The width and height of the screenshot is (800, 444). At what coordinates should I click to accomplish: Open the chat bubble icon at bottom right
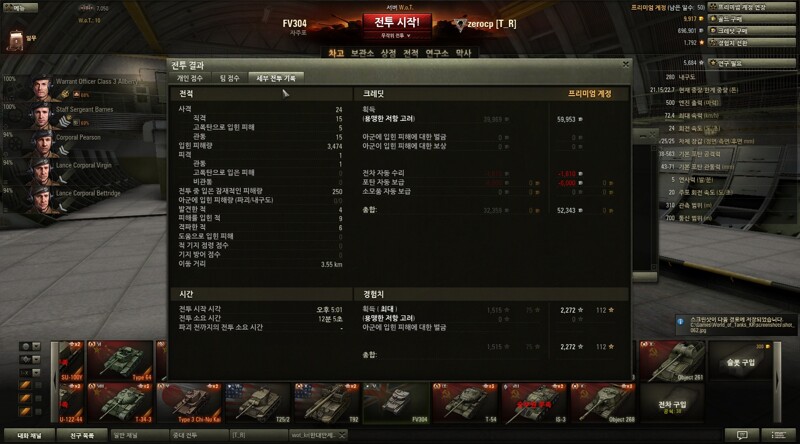pos(742,435)
